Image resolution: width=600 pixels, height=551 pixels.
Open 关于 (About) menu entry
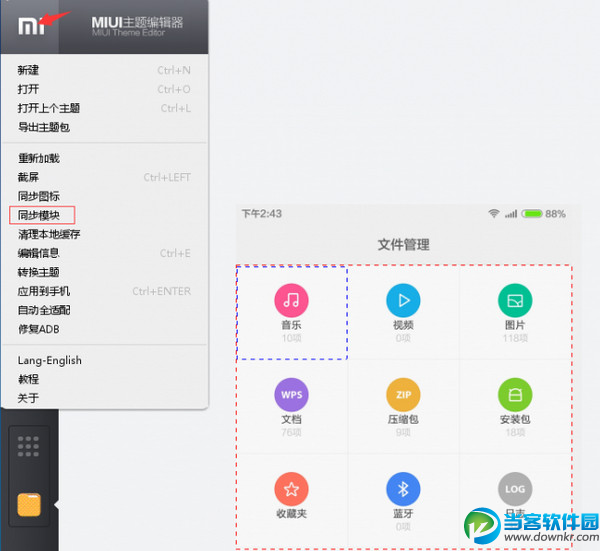(x=28, y=398)
